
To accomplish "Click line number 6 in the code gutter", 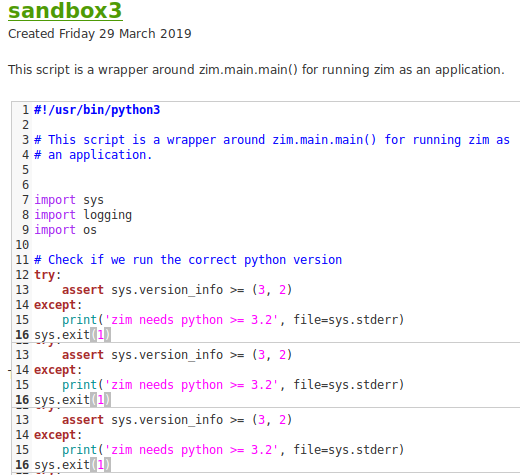I will point(25,185).
